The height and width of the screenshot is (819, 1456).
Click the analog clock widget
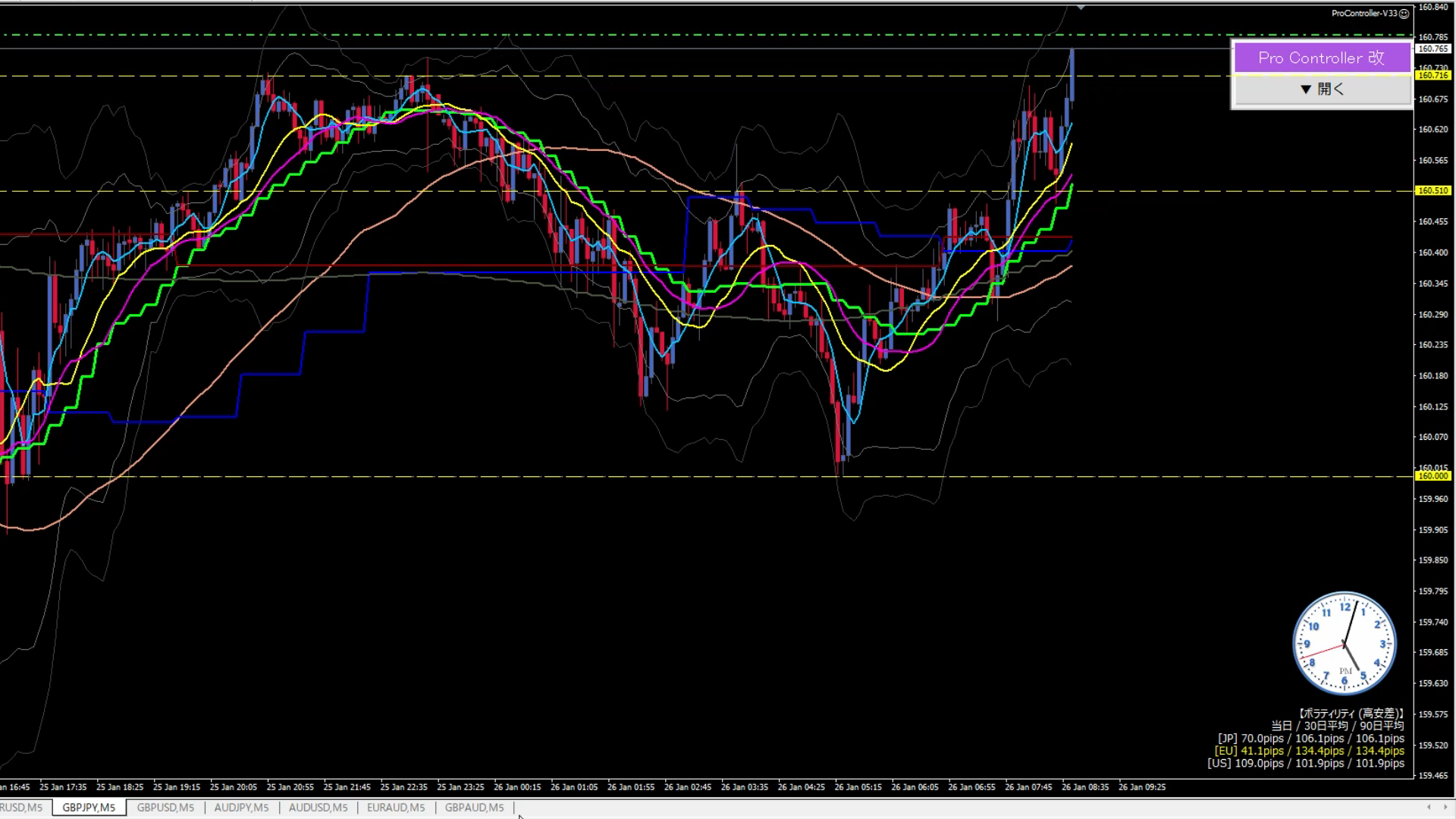[x=1345, y=644]
